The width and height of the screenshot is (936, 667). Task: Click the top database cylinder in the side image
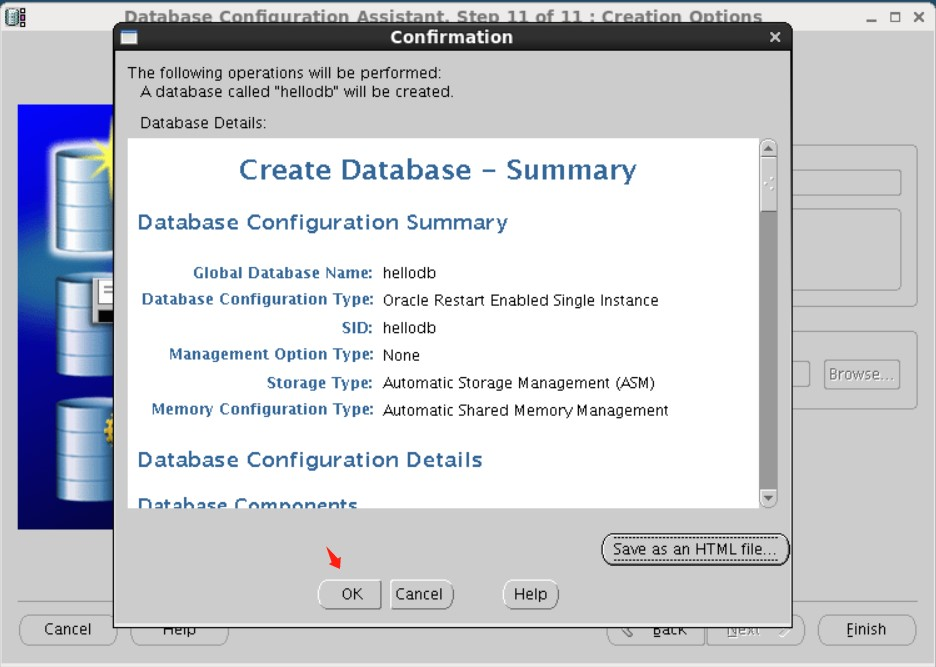pos(84,200)
